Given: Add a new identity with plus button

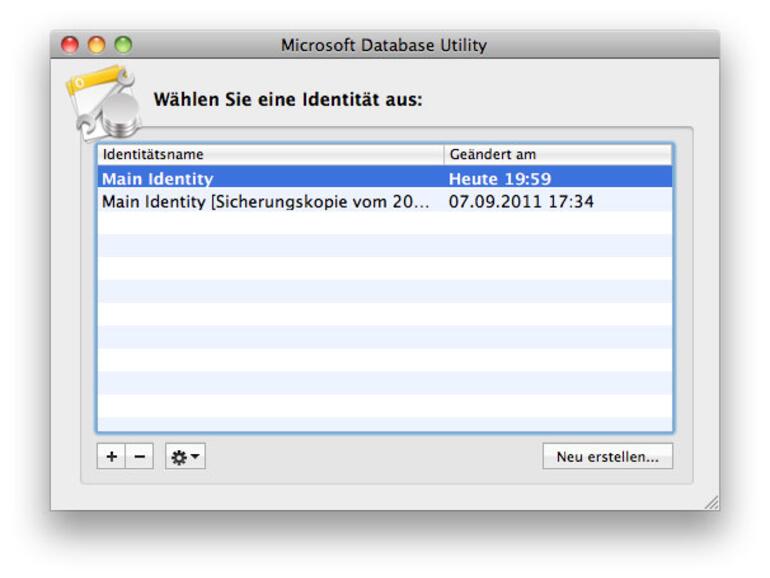Looking at the screenshot, I should [111, 456].
